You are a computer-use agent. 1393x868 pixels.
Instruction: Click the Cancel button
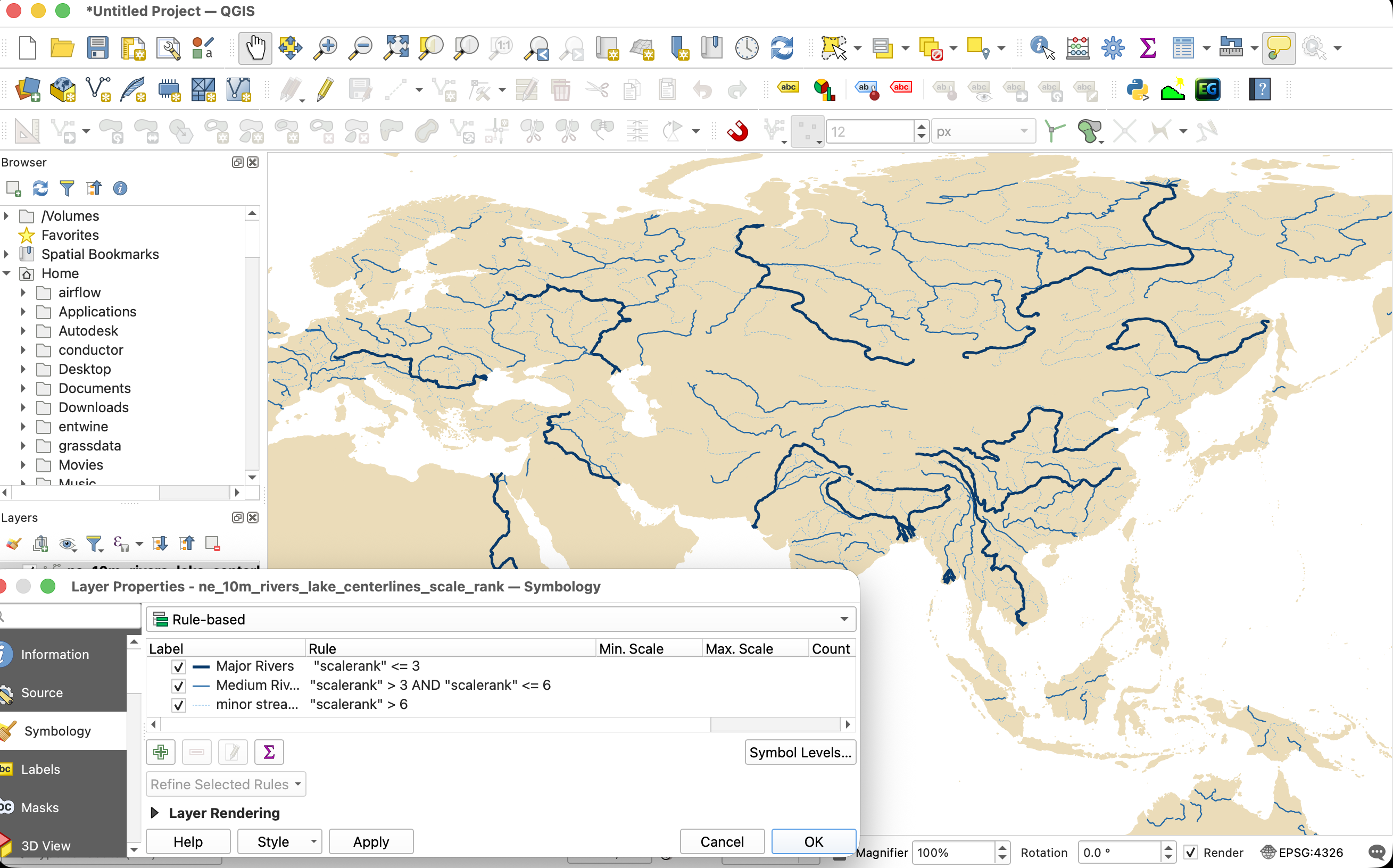click(x=722, y=841)
